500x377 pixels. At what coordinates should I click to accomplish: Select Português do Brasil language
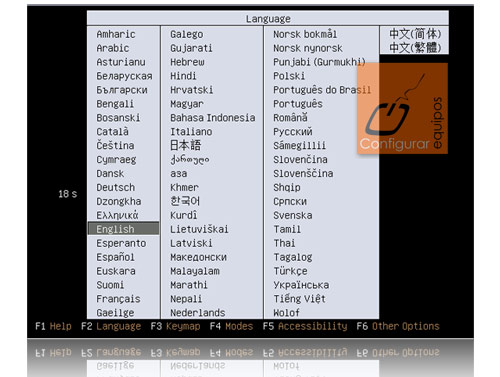[322, 90]
